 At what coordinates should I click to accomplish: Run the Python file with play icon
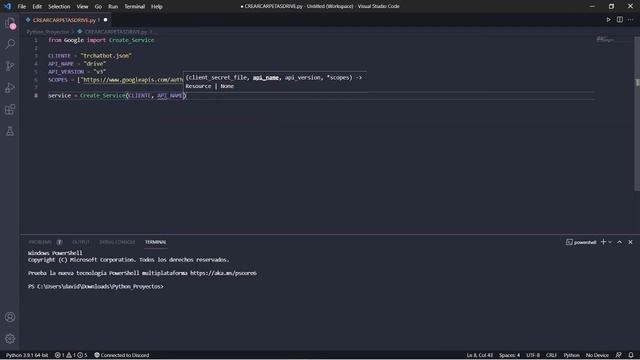(608, 20)
